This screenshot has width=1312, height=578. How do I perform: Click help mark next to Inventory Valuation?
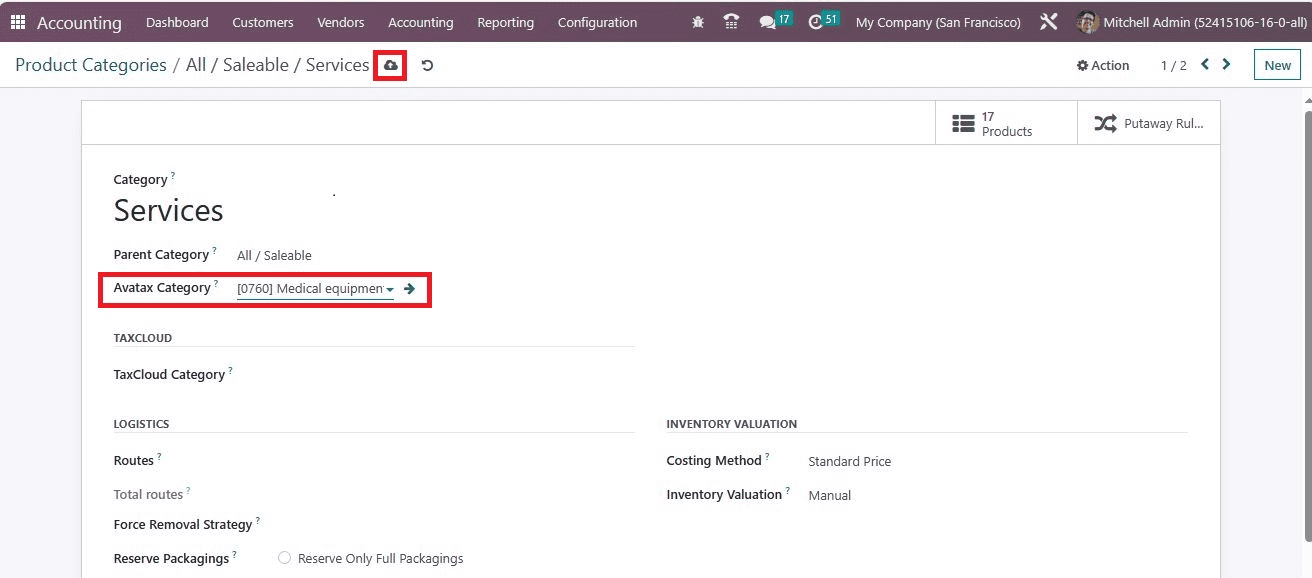click(787, 490)
